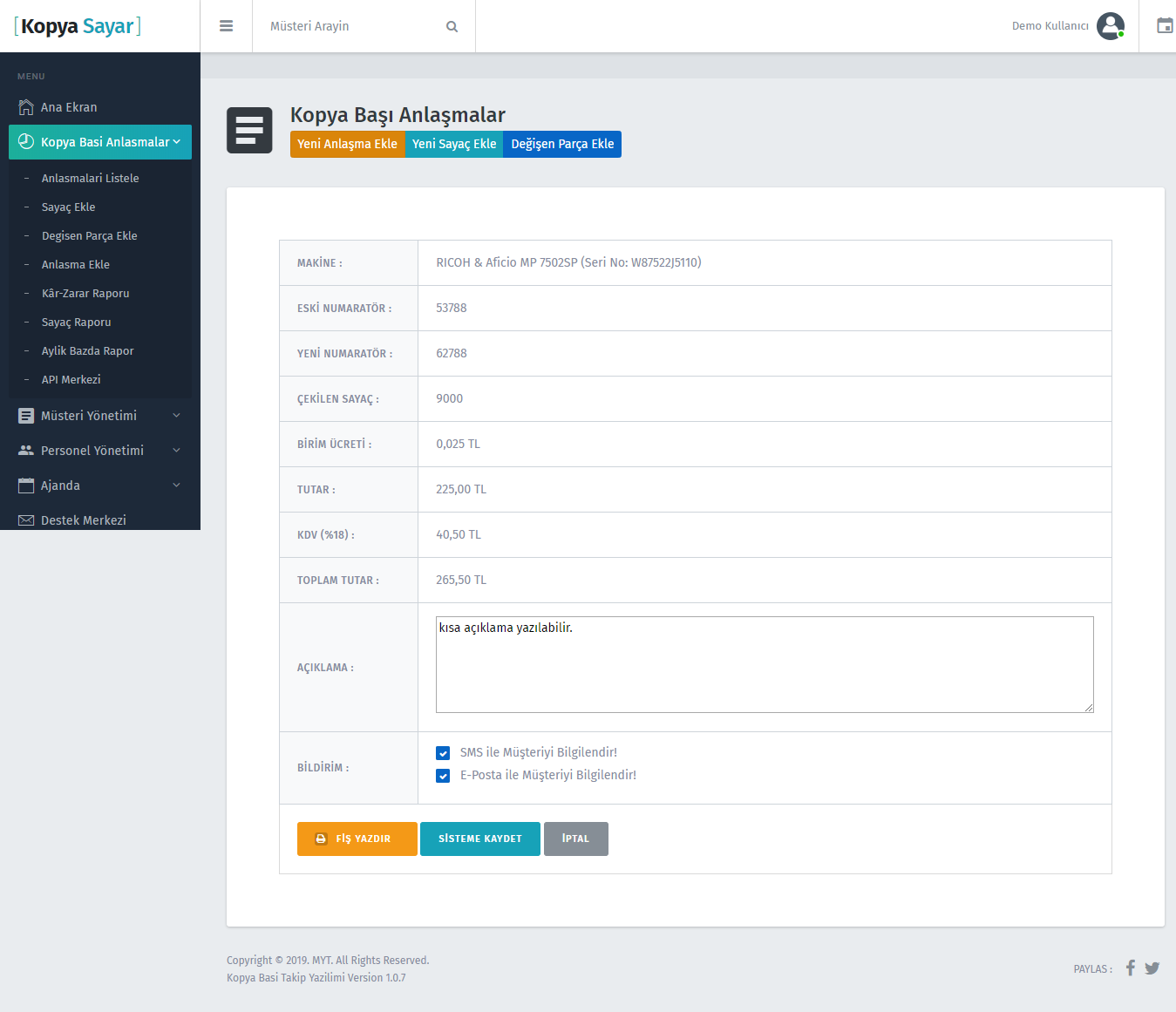Share on Twitter via footer icon

(x=1152, y=968)
